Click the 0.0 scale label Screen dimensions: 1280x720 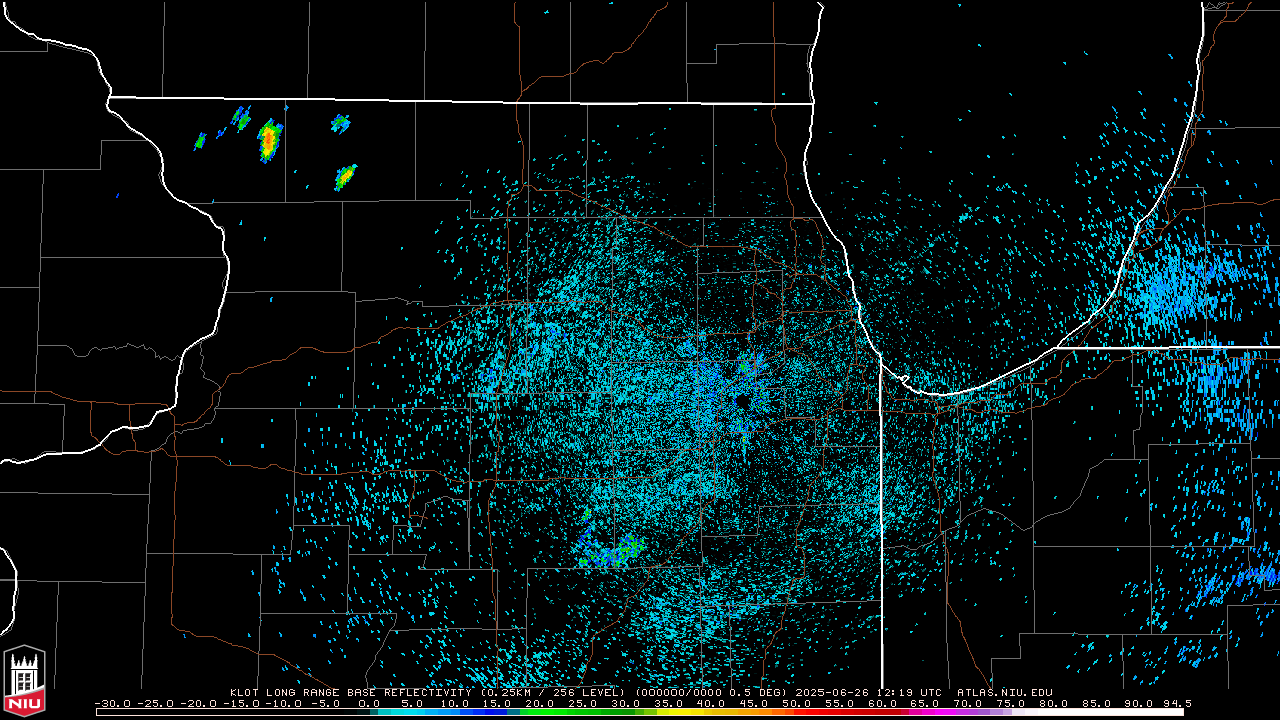pos(369,703)
